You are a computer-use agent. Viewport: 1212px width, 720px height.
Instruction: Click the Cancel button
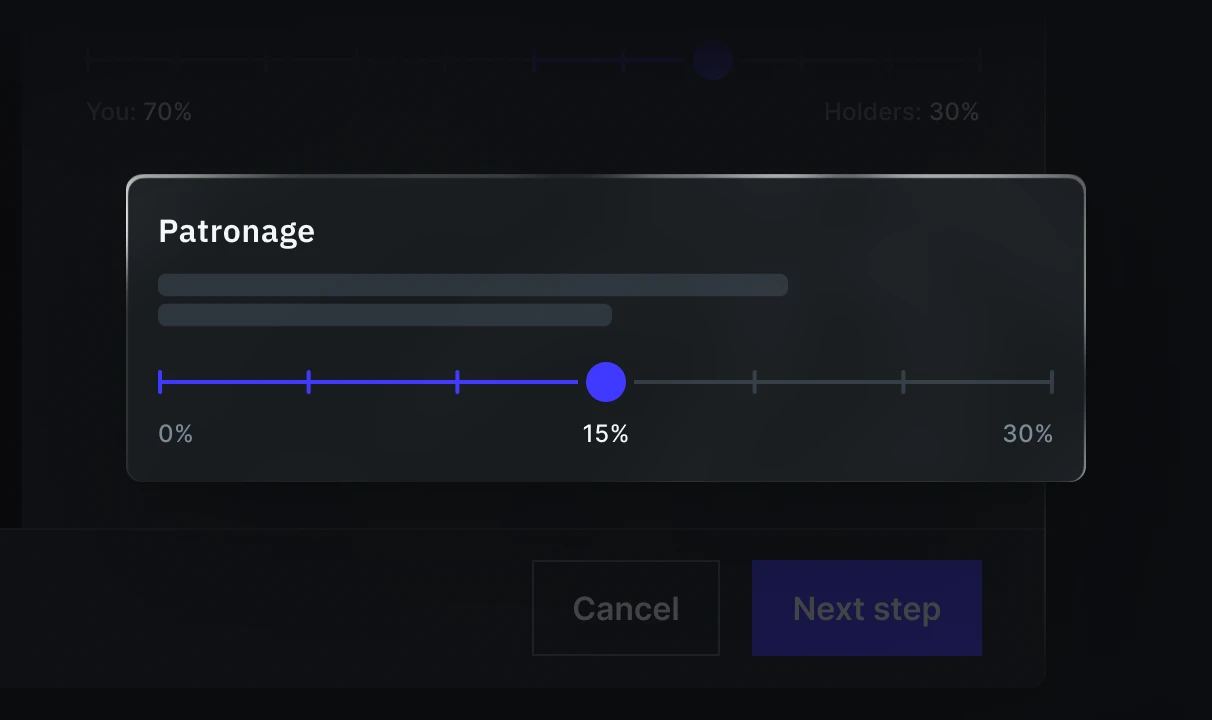click(626, 608)
